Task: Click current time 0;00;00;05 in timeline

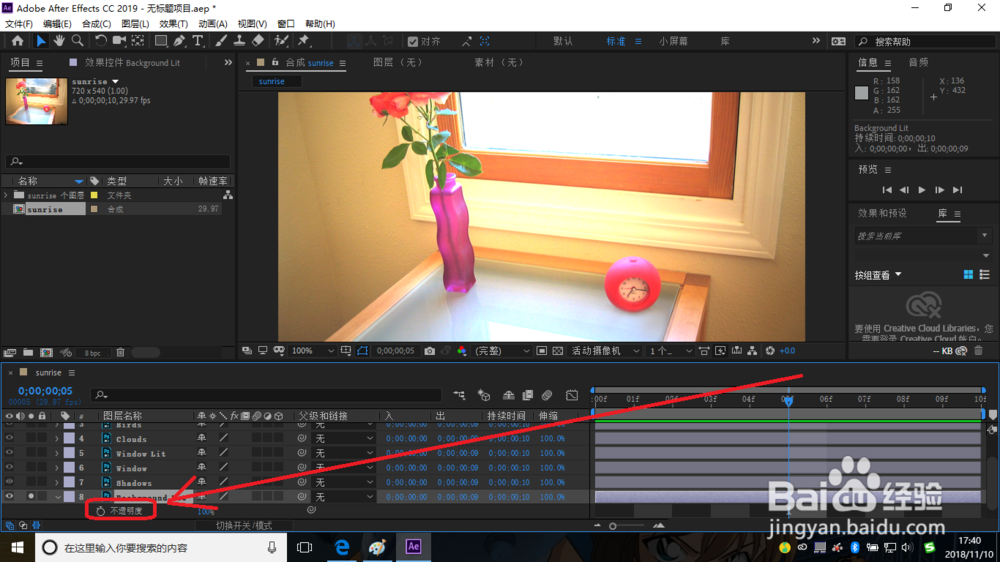Action: [45, 391]
